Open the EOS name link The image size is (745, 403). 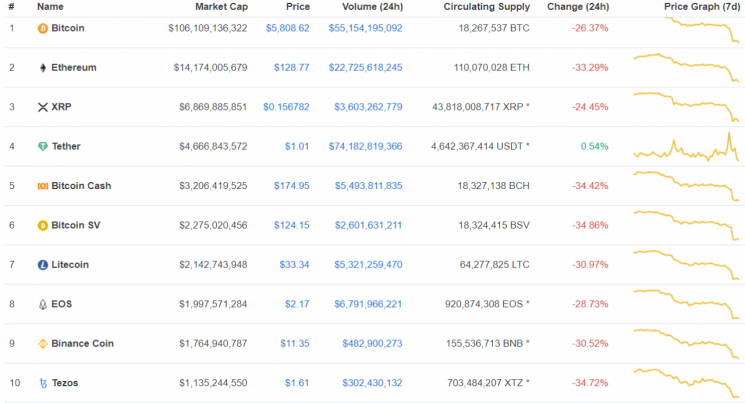pyautogui.click(x=62, y=304)
